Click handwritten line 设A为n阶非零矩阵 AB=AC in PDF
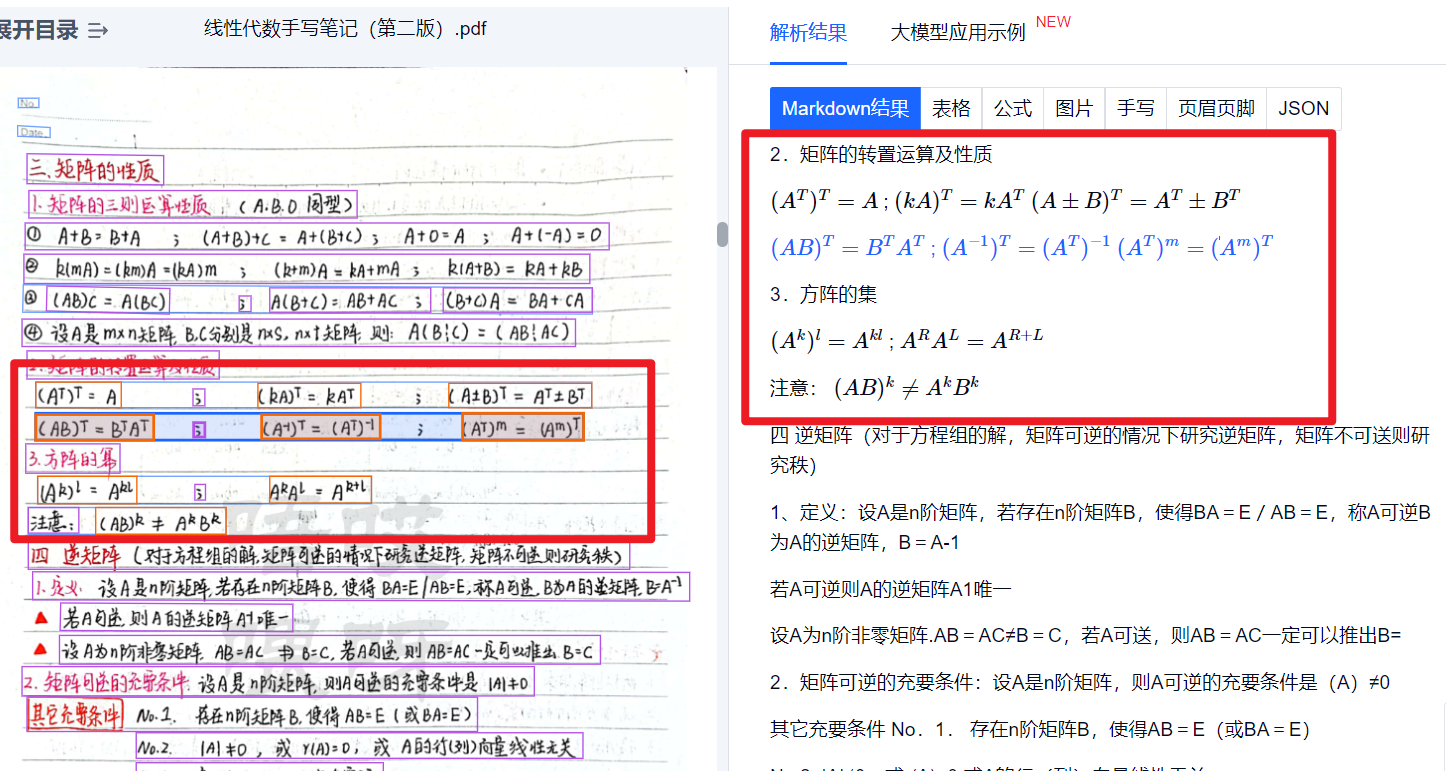 coord(330,651)
